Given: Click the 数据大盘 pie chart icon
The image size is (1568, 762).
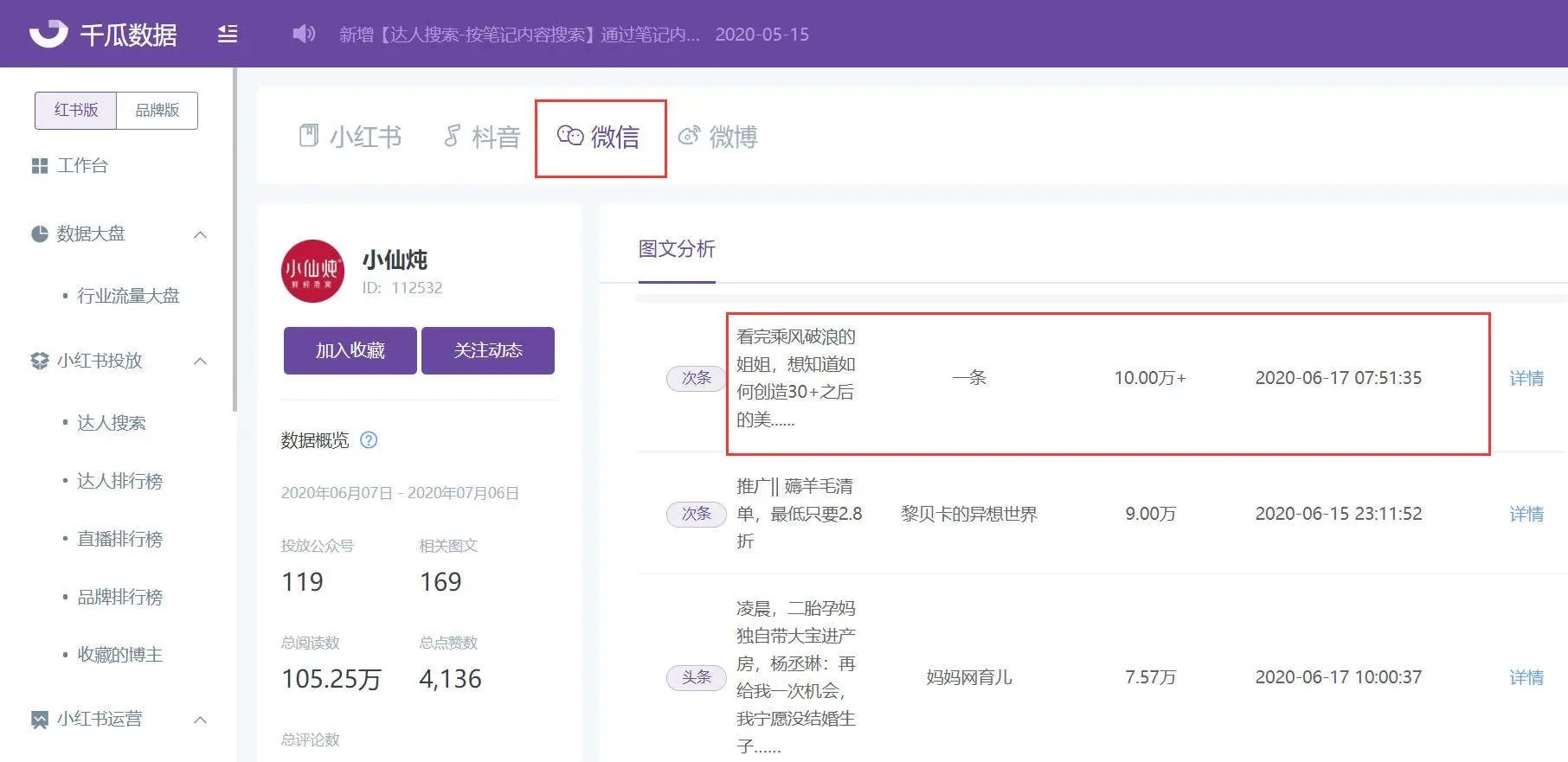Looking at the screenshot, I should point(40,234).
